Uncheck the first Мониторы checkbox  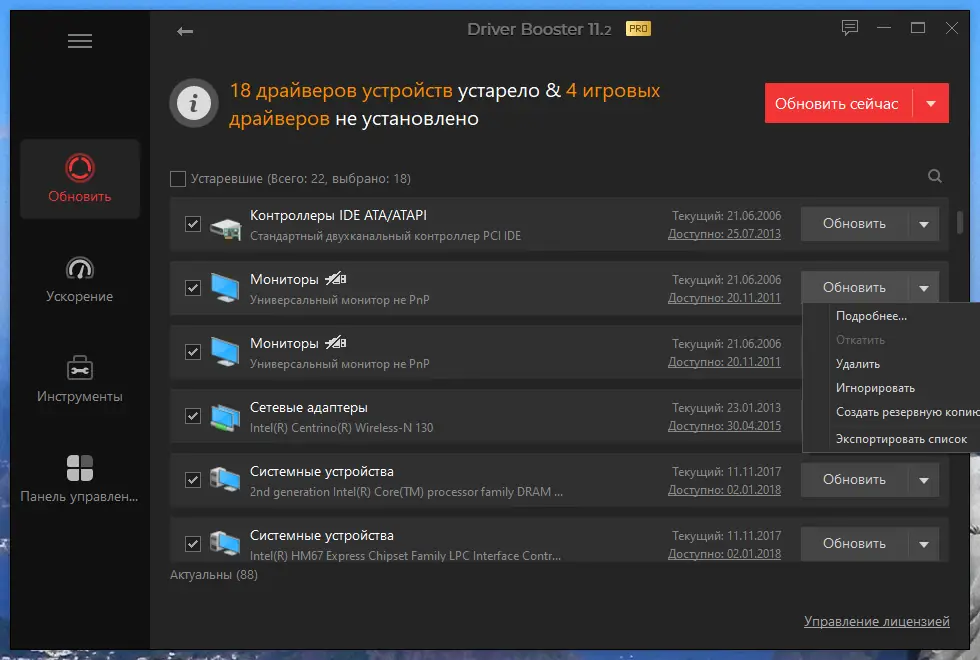[193, 288]
